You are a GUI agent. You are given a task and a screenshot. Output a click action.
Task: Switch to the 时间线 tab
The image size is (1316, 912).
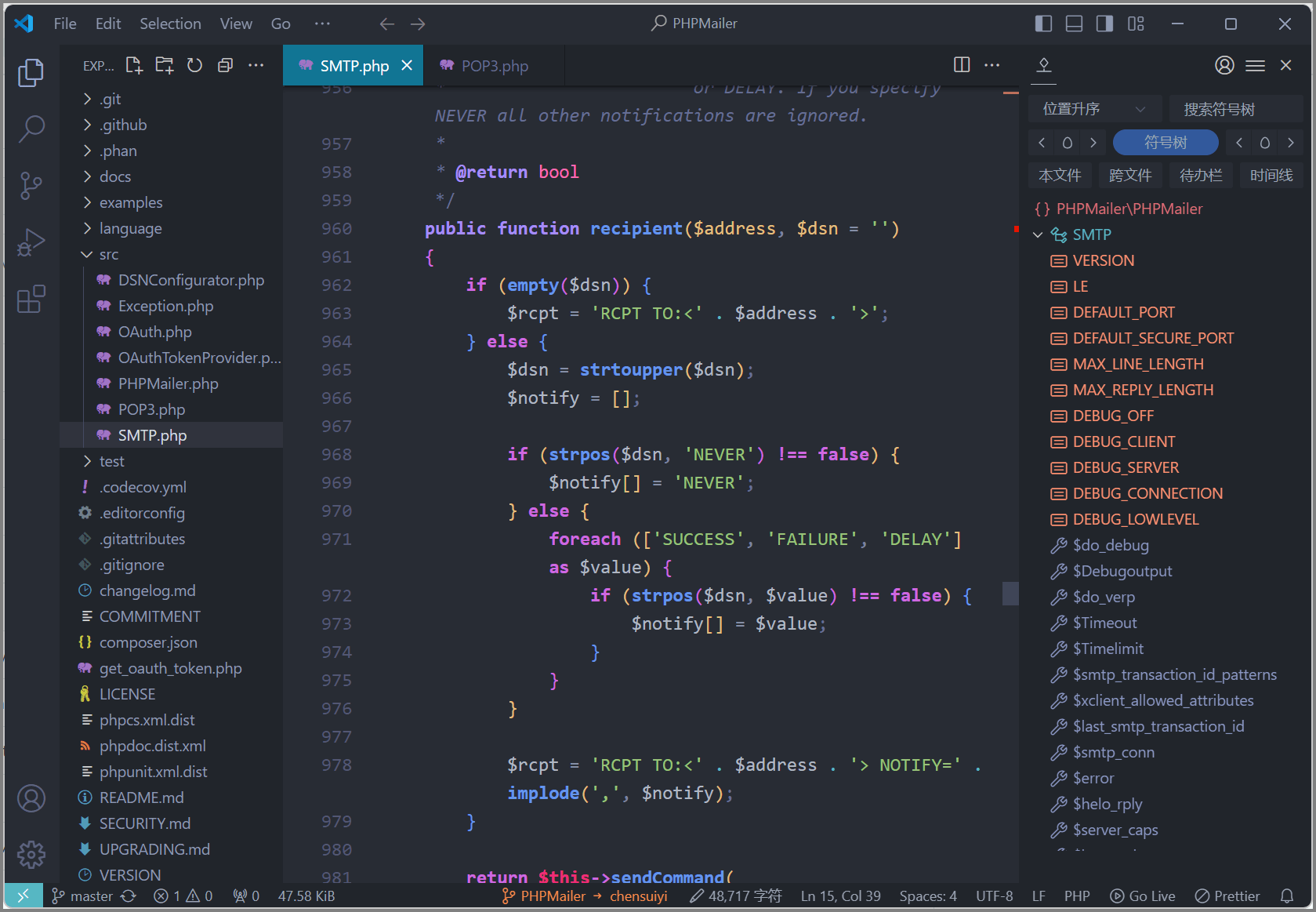pyautogui.click(x=1271, y=175)
